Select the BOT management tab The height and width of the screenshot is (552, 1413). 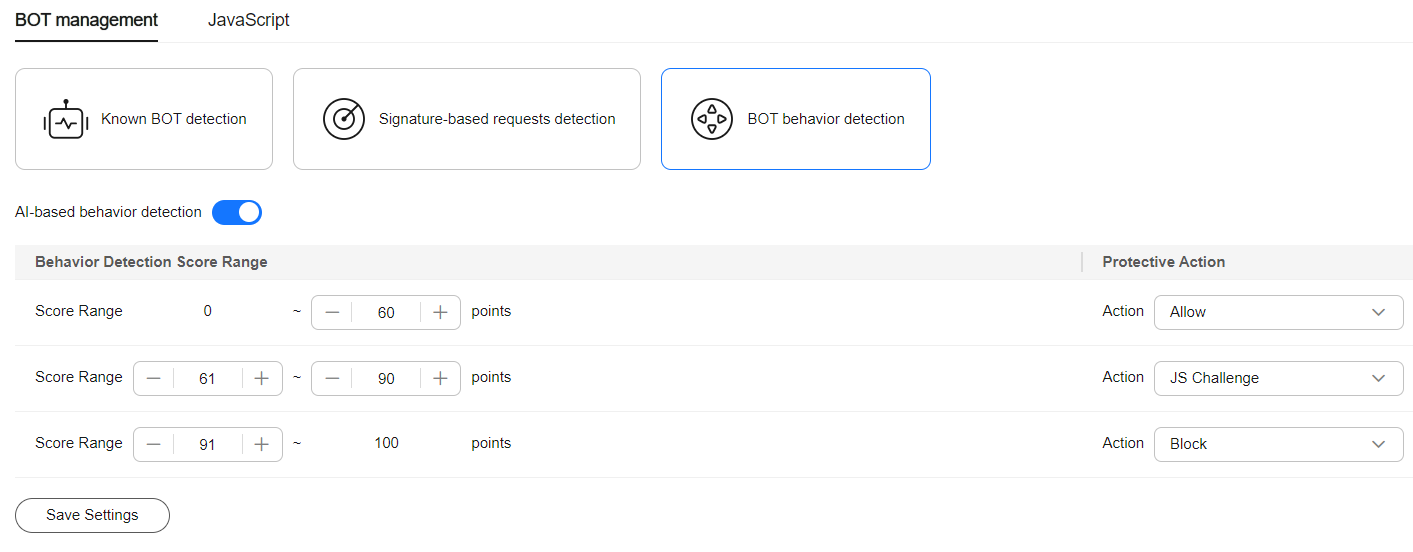86,20
